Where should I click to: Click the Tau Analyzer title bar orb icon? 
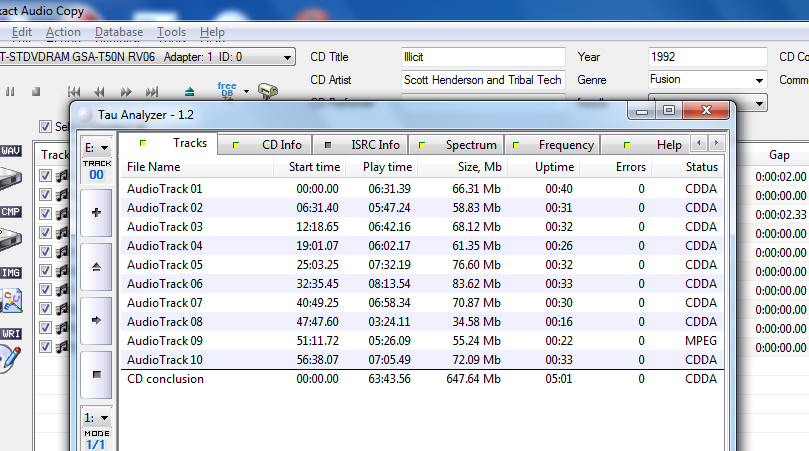point(85,115)
